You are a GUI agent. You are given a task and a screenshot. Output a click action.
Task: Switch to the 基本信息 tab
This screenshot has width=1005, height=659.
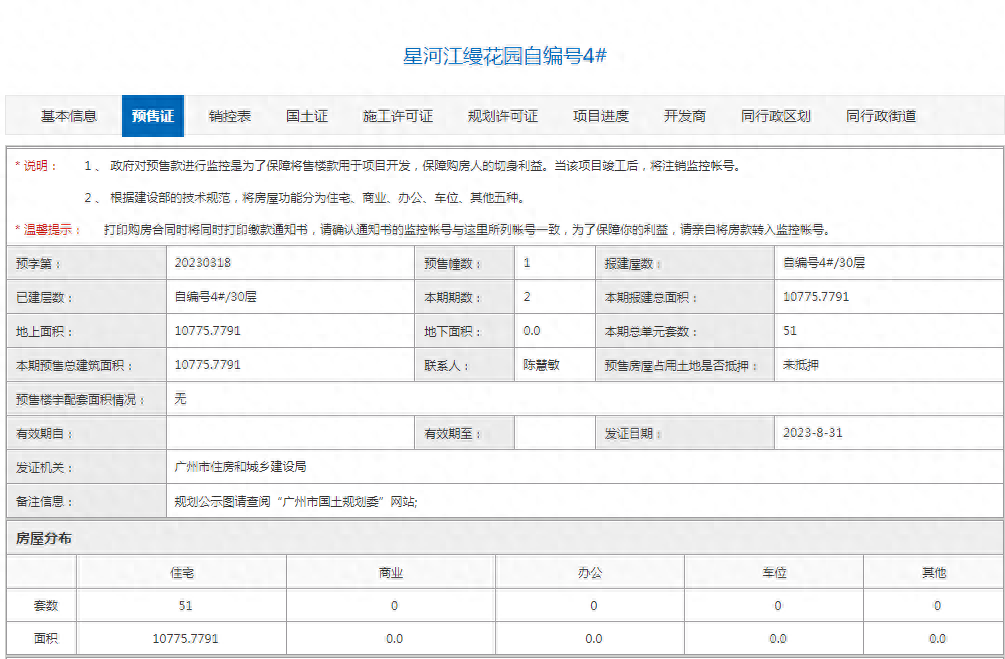click(x=67, y=116)
